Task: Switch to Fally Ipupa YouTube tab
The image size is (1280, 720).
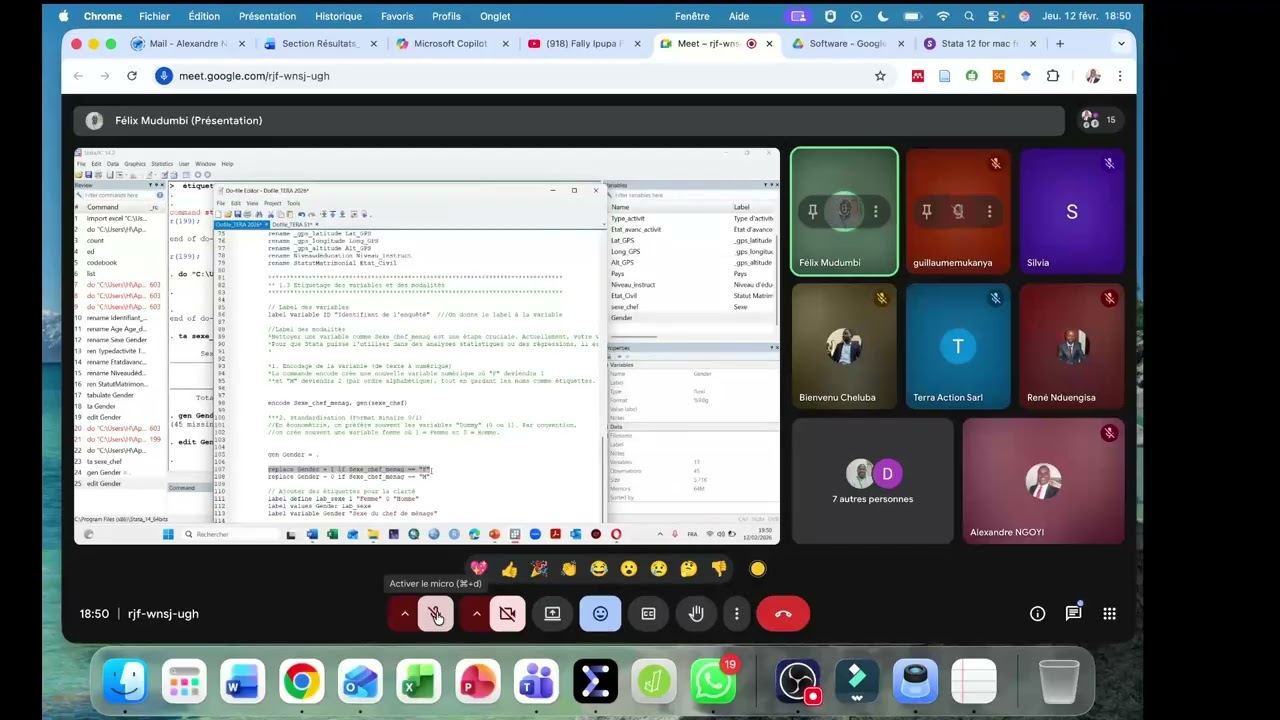Action: pyautogui.click(x=584, y=44)
